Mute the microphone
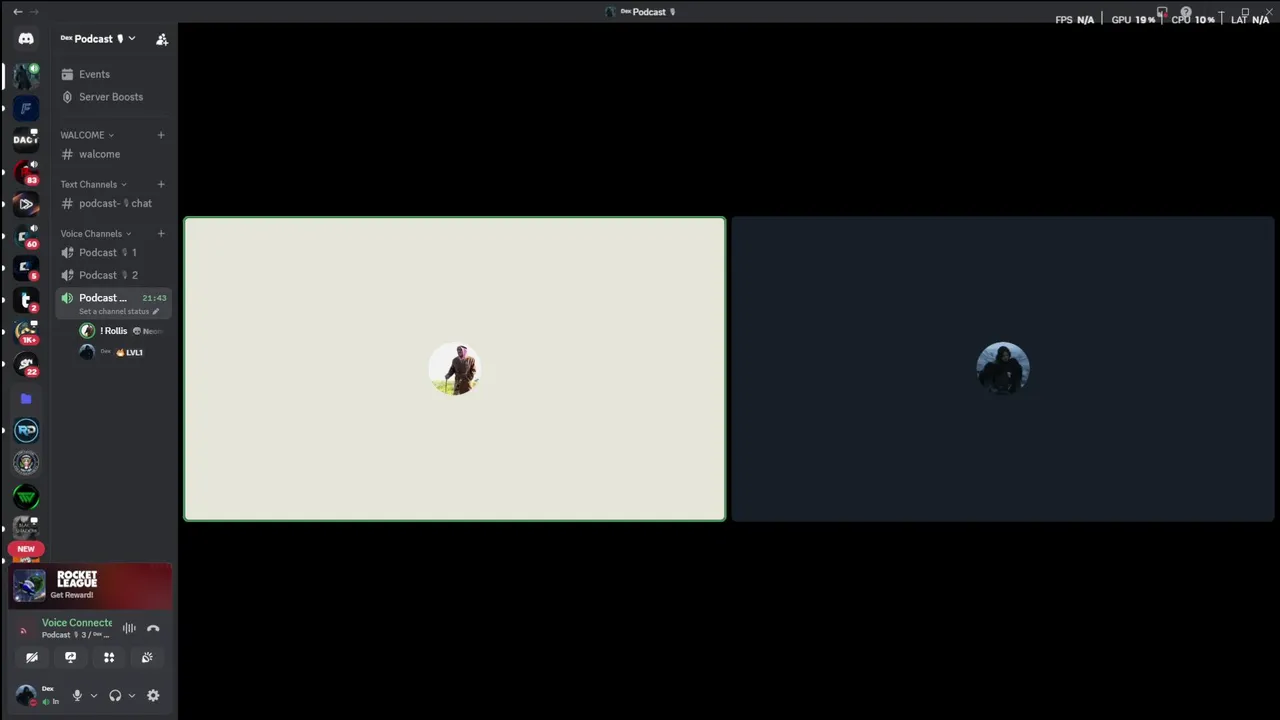The height and width of the screenshot is (720, 1280). point(77,695)
